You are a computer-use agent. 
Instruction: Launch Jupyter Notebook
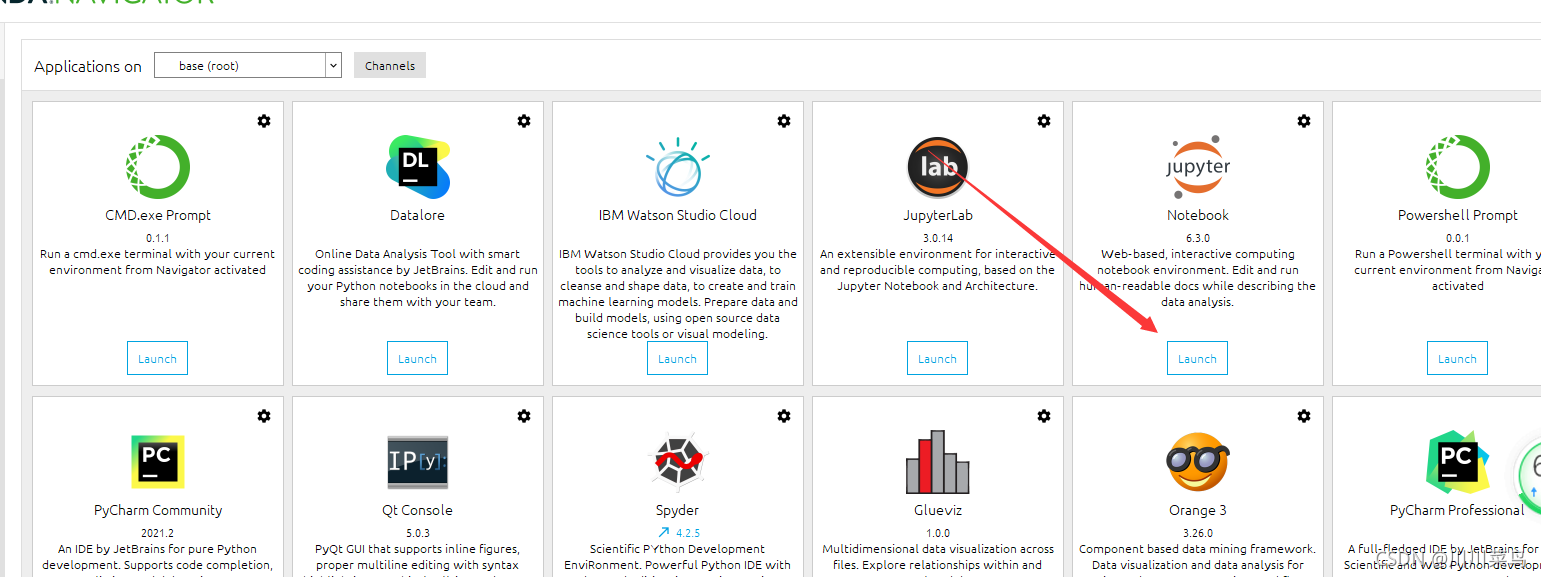(x=1197, y=358)
